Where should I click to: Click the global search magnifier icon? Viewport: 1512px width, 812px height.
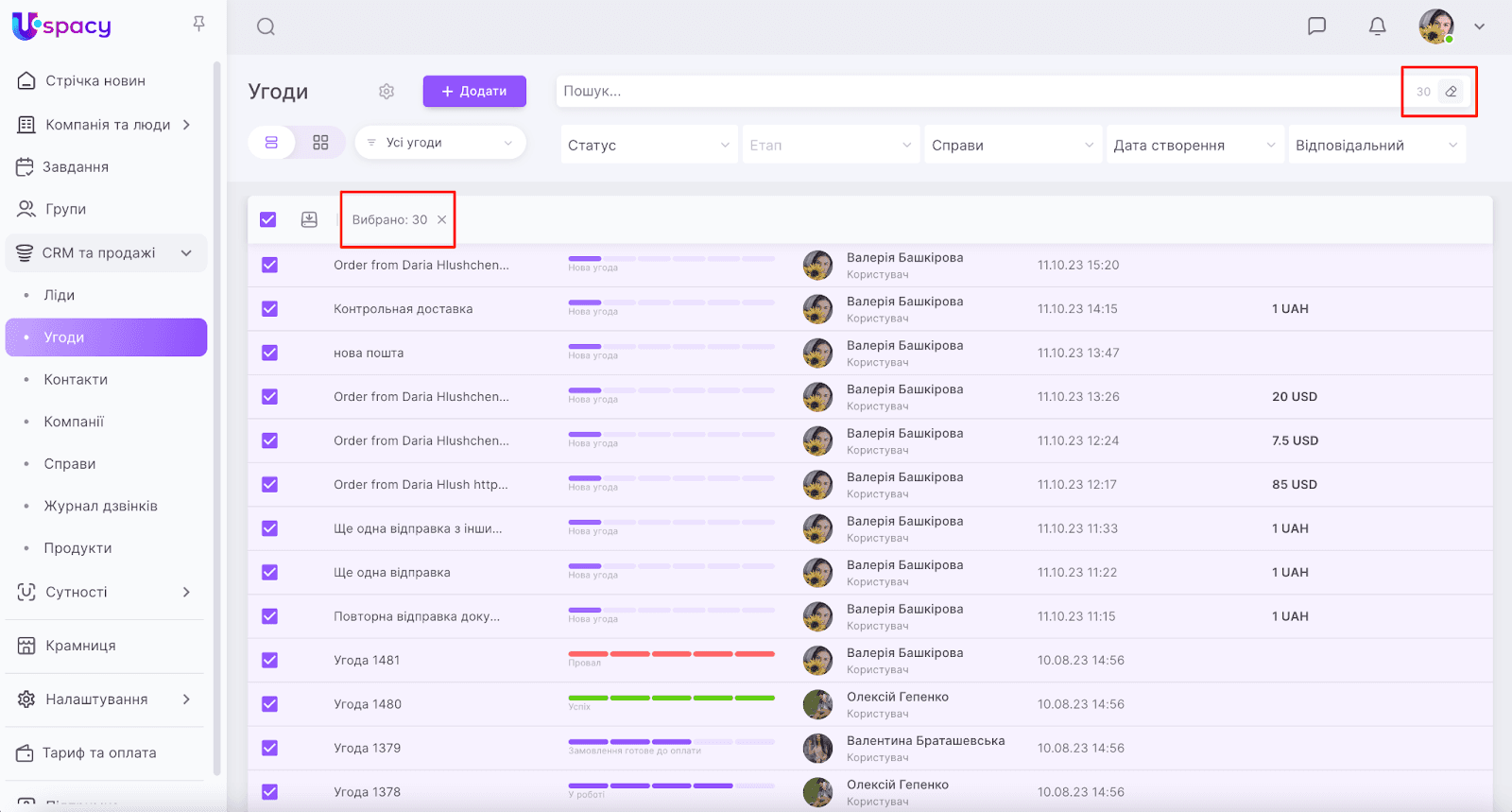click(266, 26)
